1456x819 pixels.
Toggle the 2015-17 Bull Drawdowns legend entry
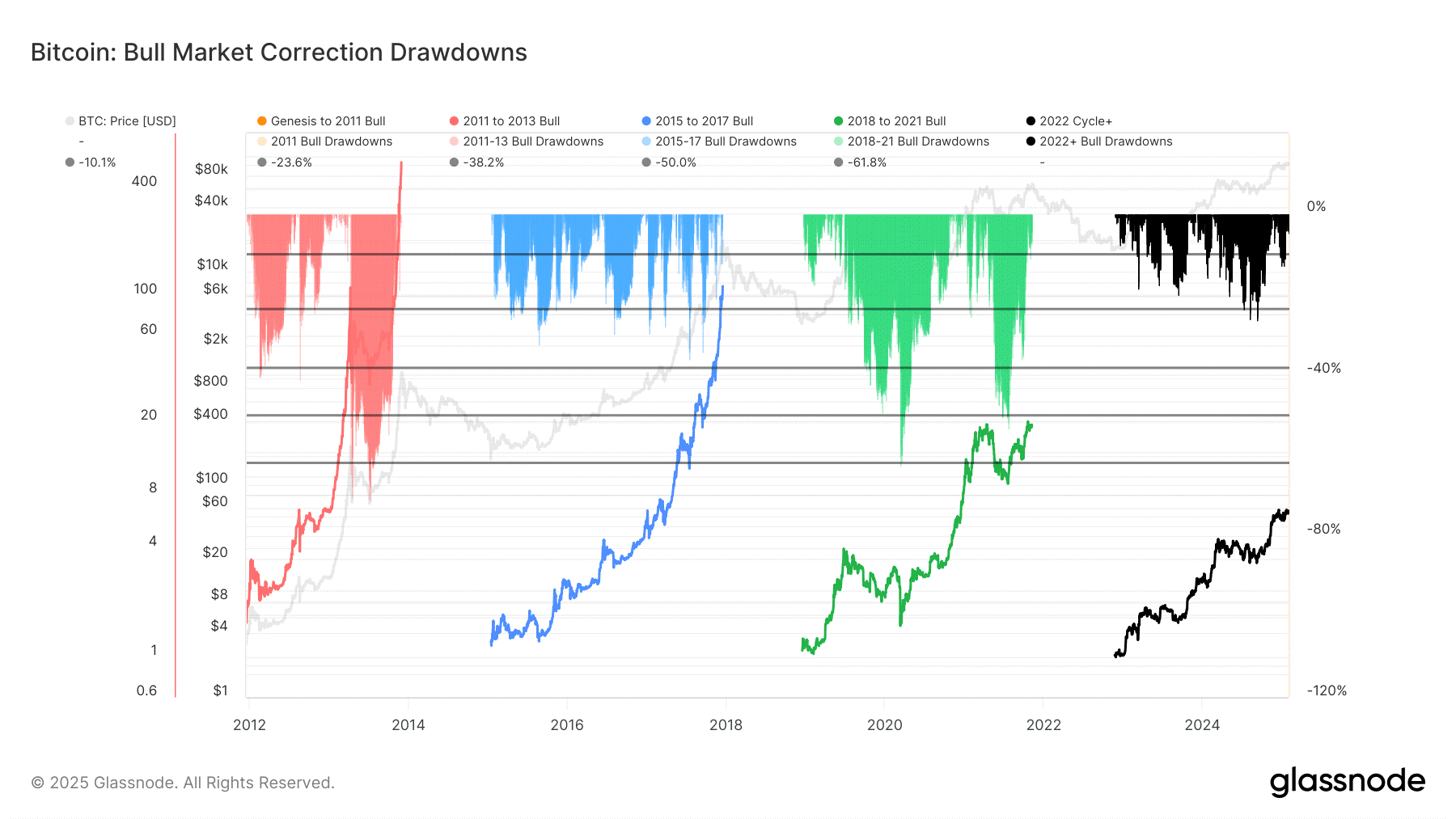[719, 141]
